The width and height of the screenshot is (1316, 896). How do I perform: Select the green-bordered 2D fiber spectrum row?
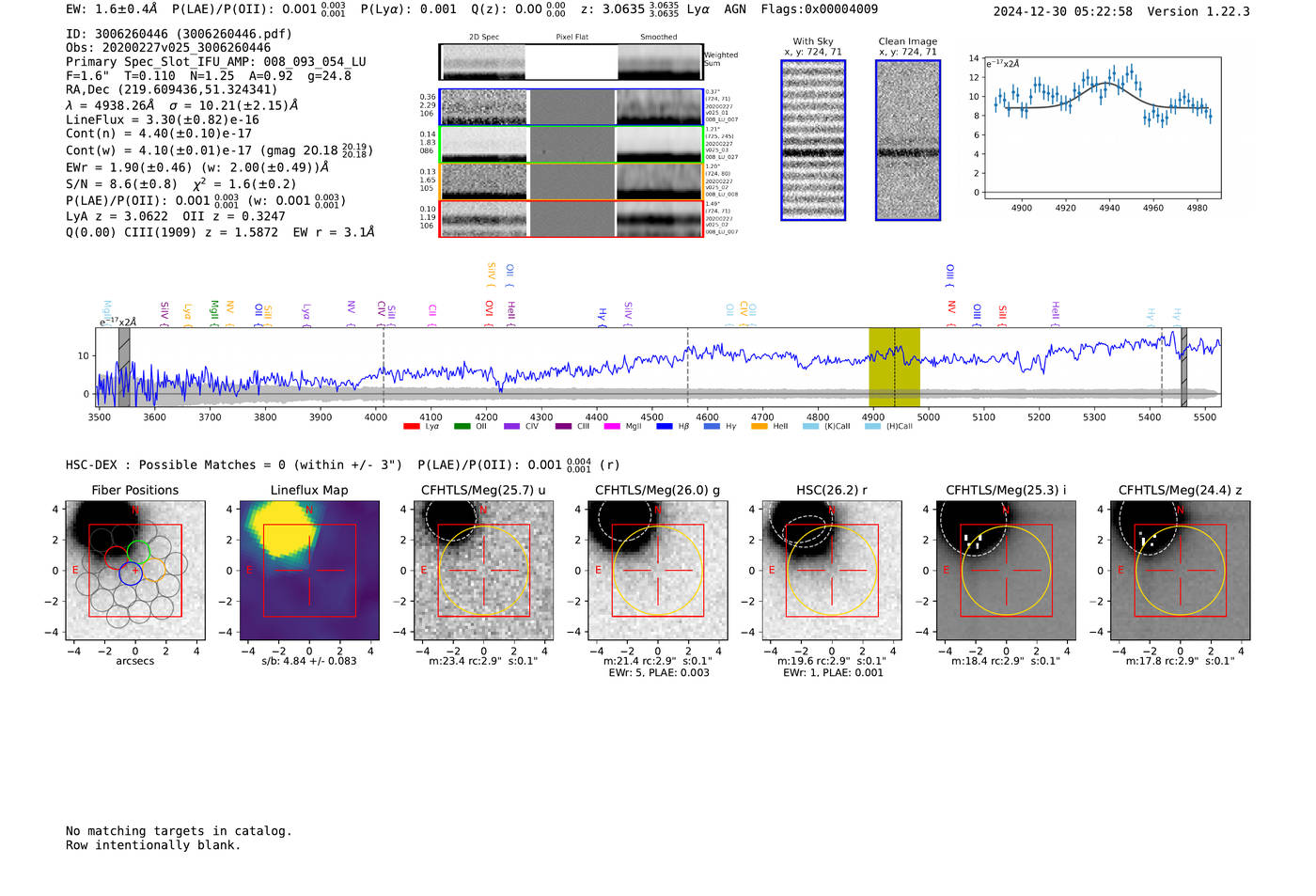571,145
